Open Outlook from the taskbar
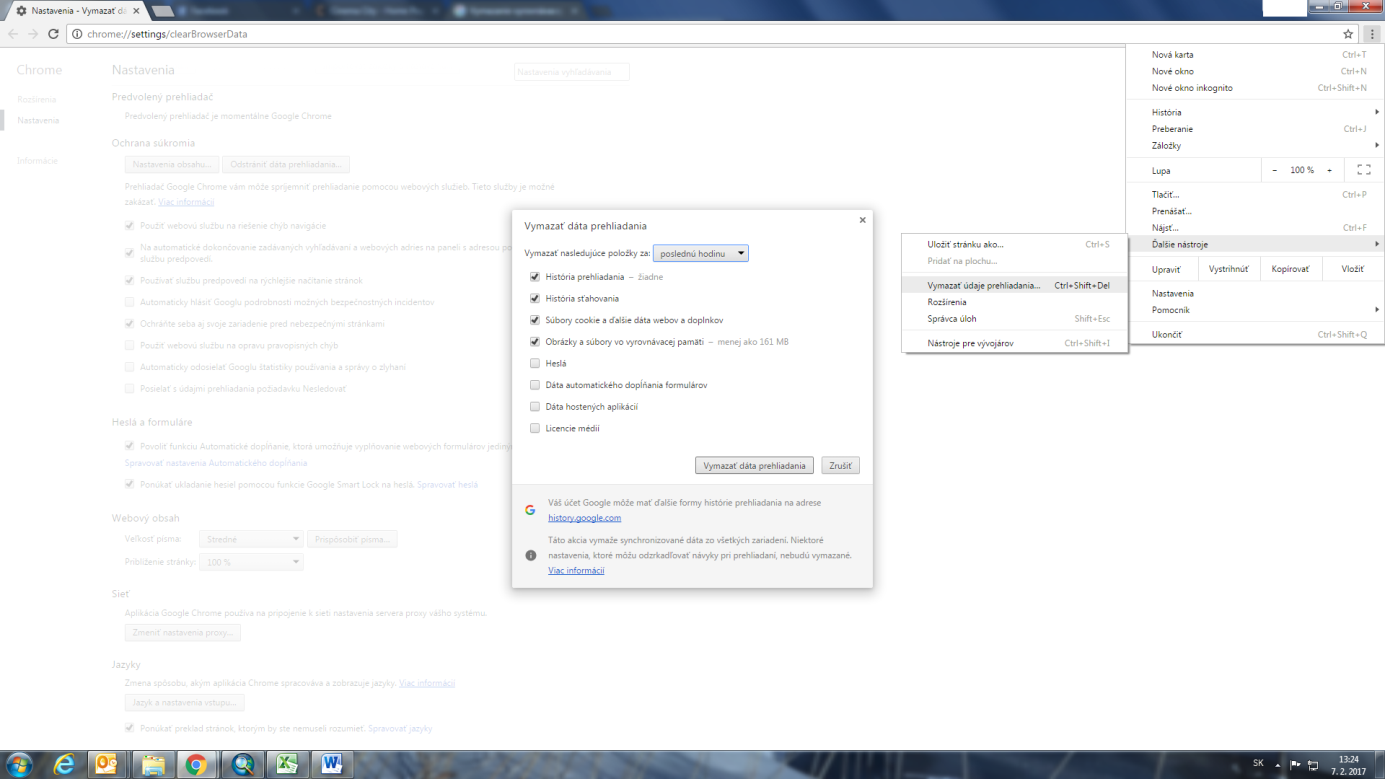The width and height of the screenshot is (1385, 779). coord(107,764)
